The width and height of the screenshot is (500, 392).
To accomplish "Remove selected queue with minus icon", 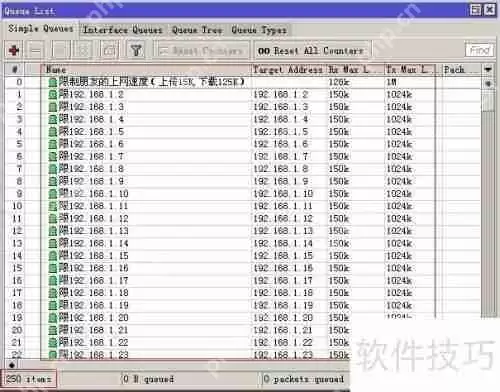I will click(36, 50).
